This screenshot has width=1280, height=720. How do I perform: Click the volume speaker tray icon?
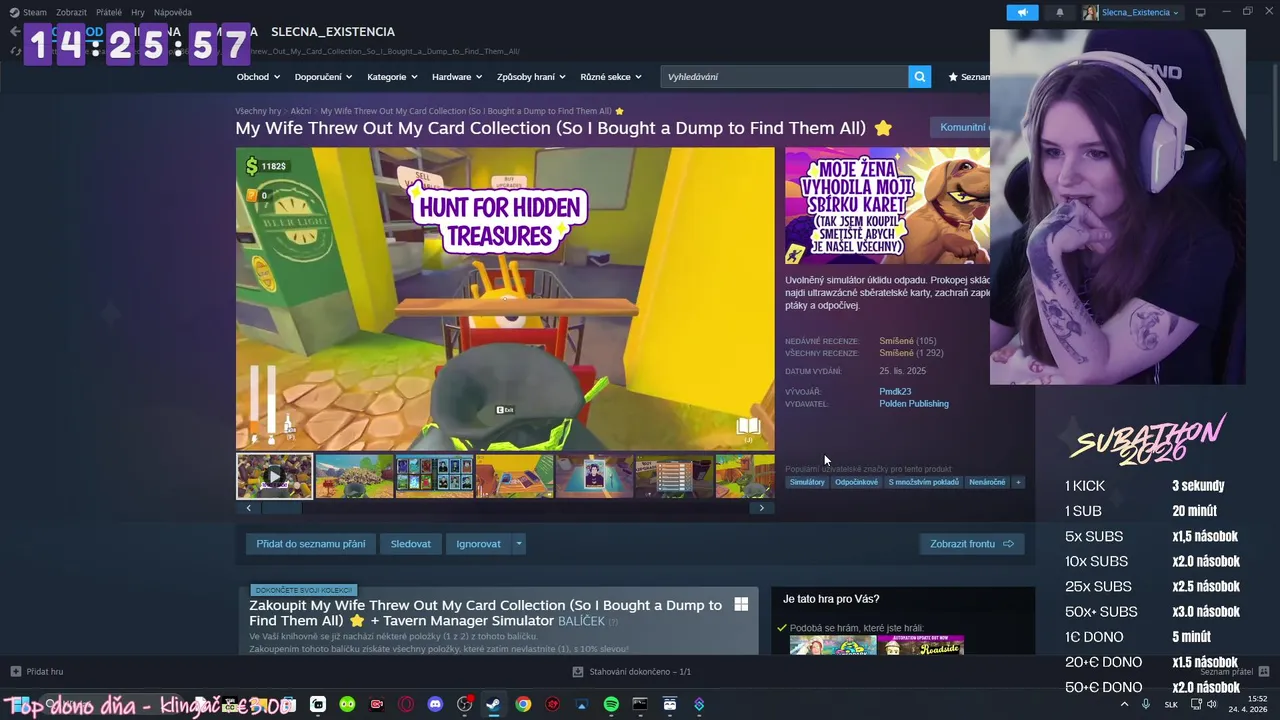(1212, 704)
